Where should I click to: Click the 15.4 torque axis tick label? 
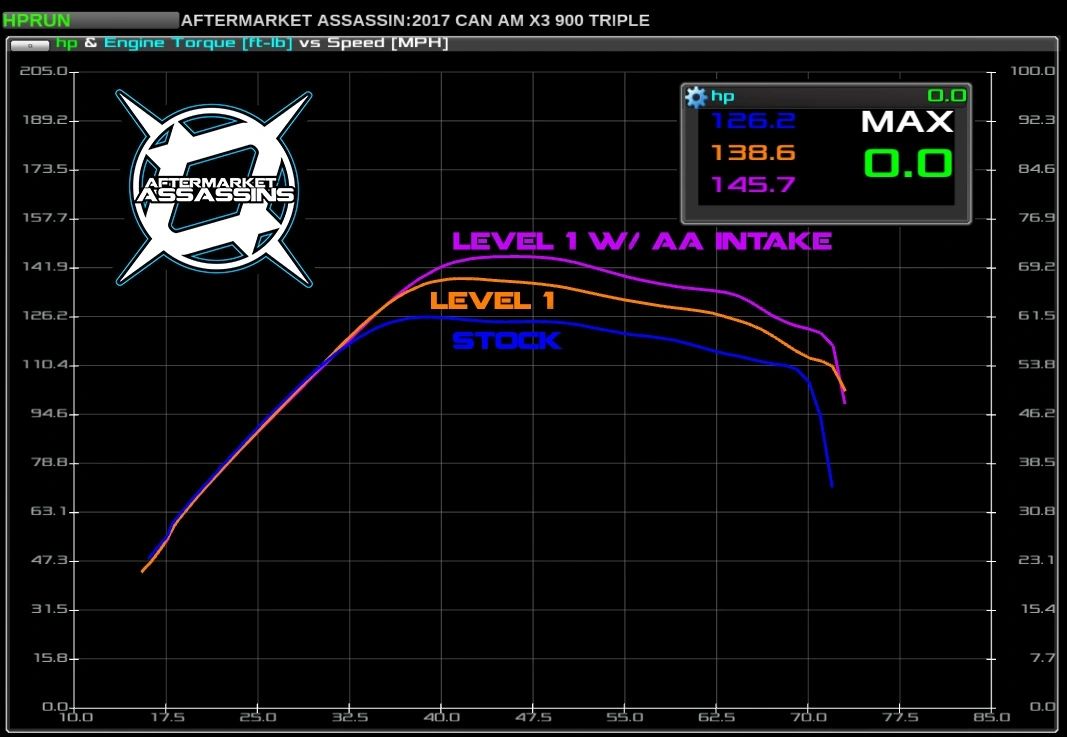click(1038, 608)
